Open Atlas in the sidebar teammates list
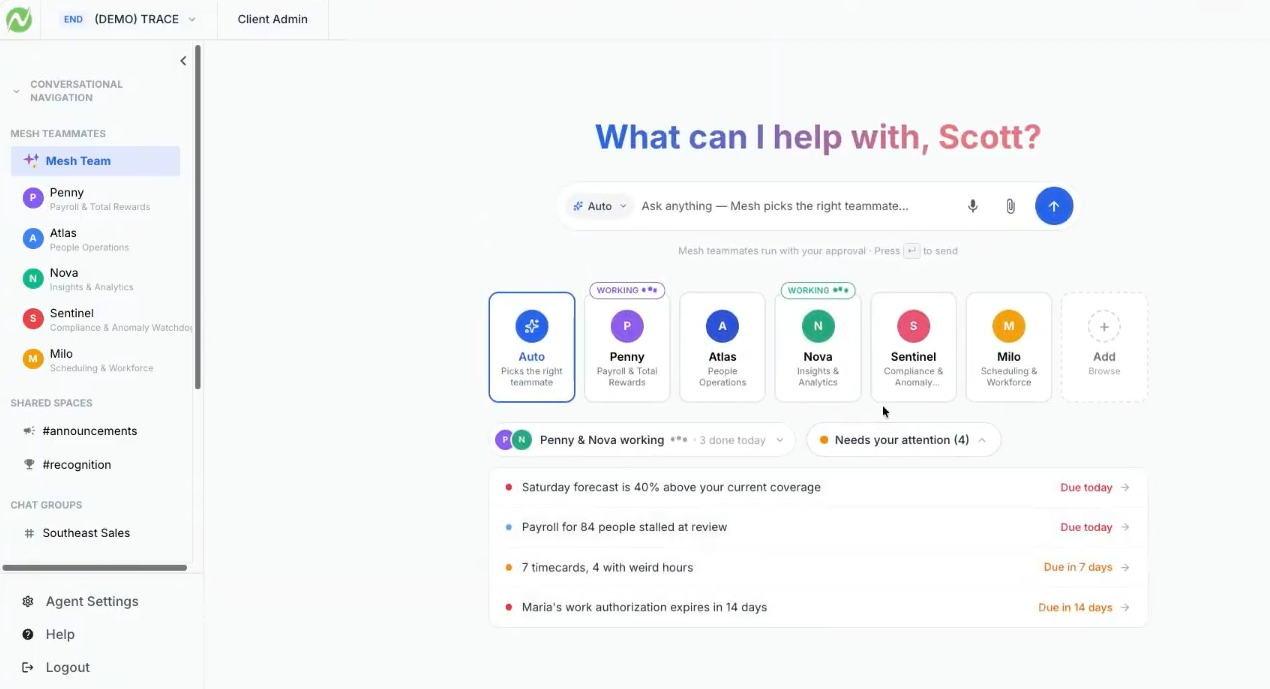 [96, 239]
